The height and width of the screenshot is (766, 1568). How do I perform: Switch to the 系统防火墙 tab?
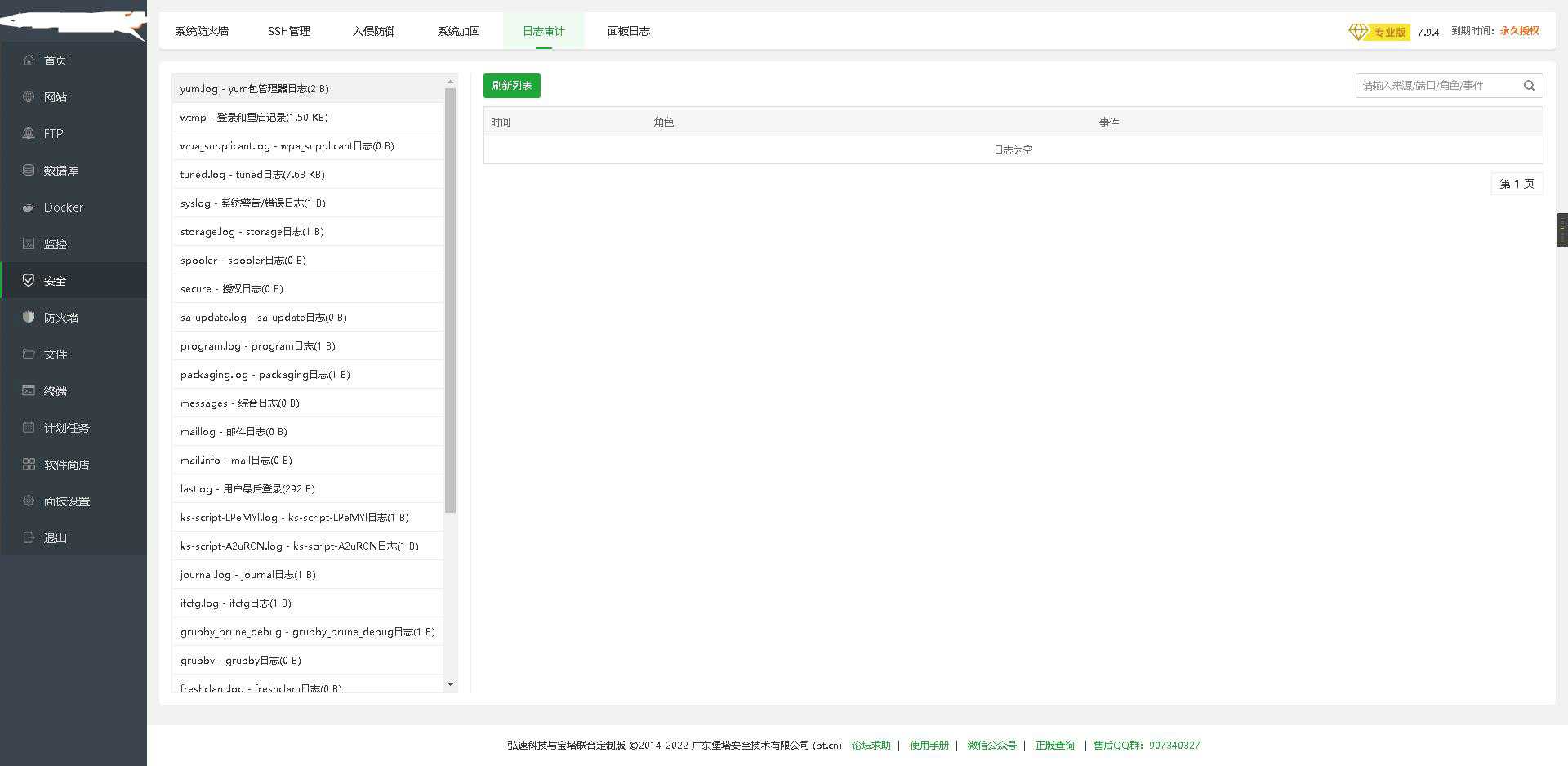point(202,31)
